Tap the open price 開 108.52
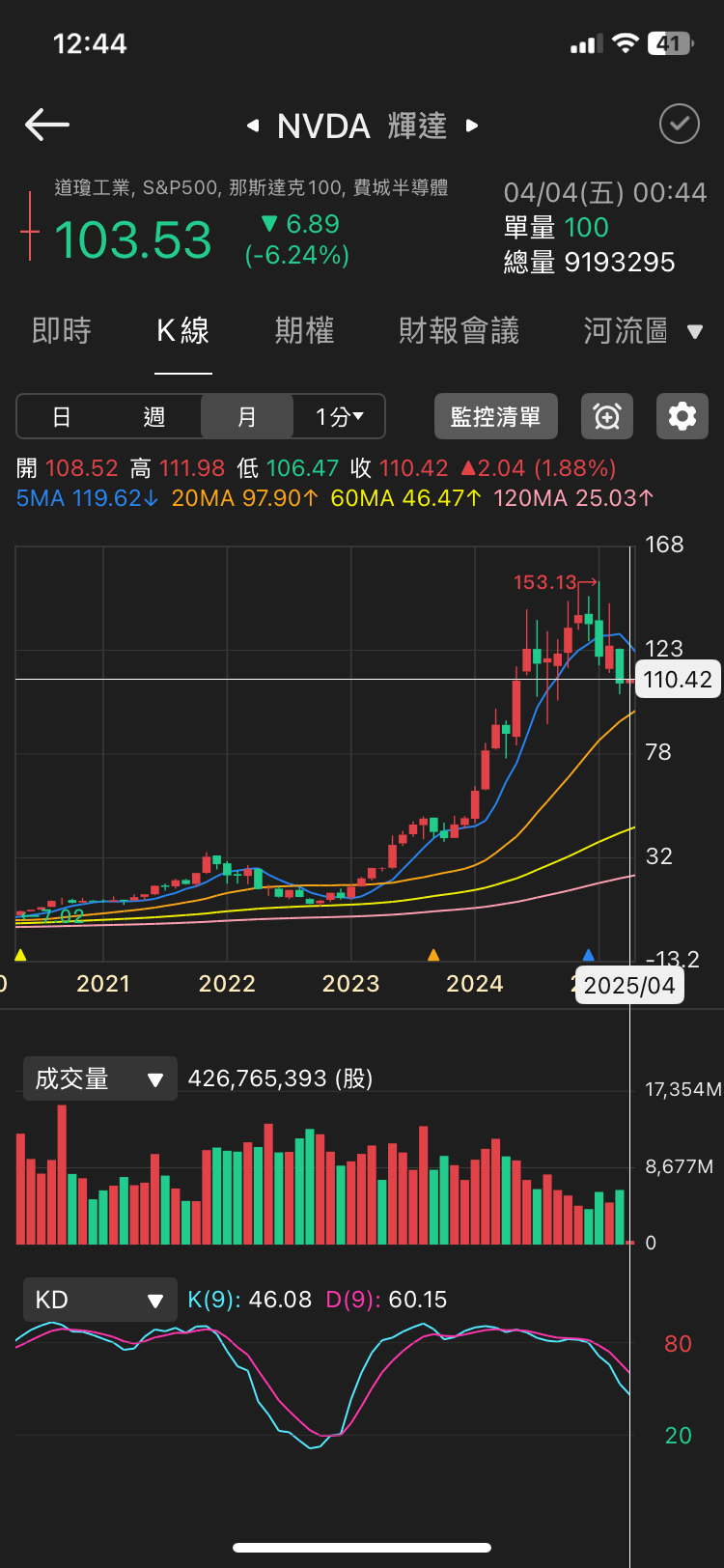Screen dimensions: 724x1568 (x=67, y=468)
